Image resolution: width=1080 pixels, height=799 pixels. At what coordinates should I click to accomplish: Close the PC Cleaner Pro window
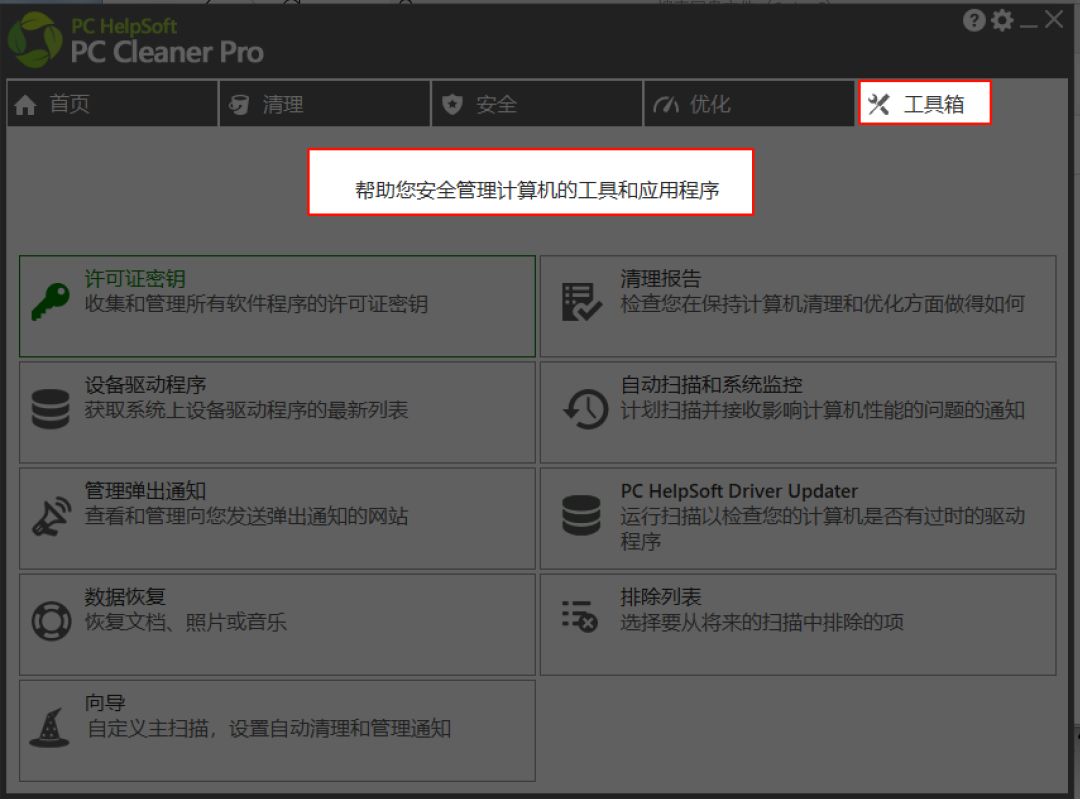(1054, 19)
